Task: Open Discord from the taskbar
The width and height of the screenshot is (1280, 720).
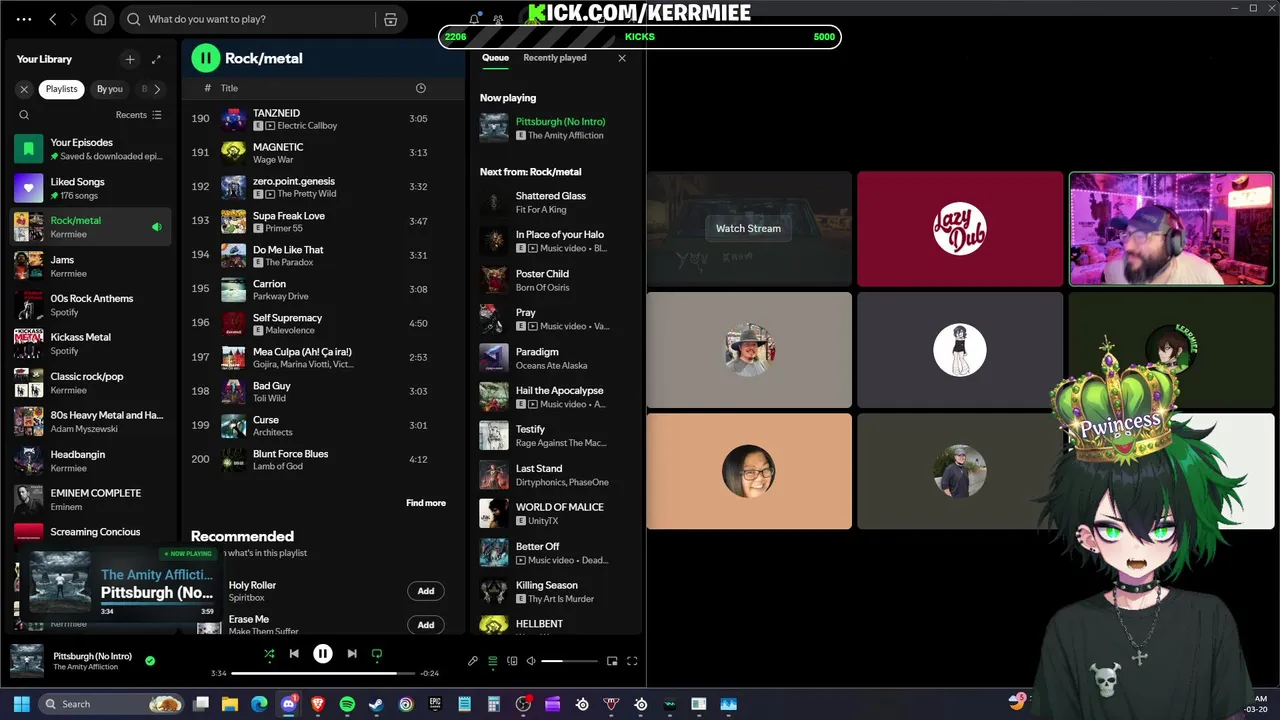Action: [289, 704]
